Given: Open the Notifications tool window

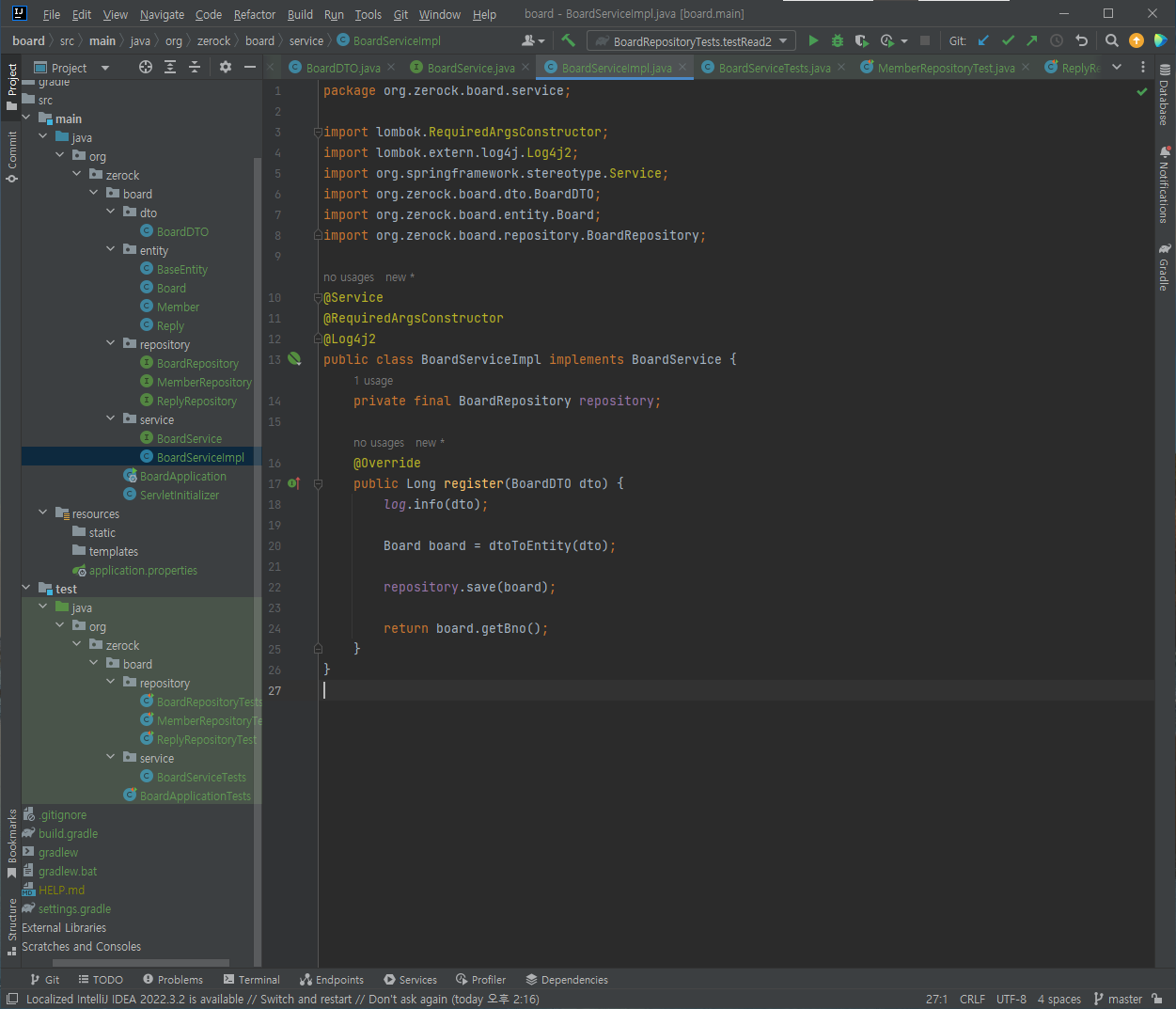Looking at the screenshot, I should (1165, 184).
